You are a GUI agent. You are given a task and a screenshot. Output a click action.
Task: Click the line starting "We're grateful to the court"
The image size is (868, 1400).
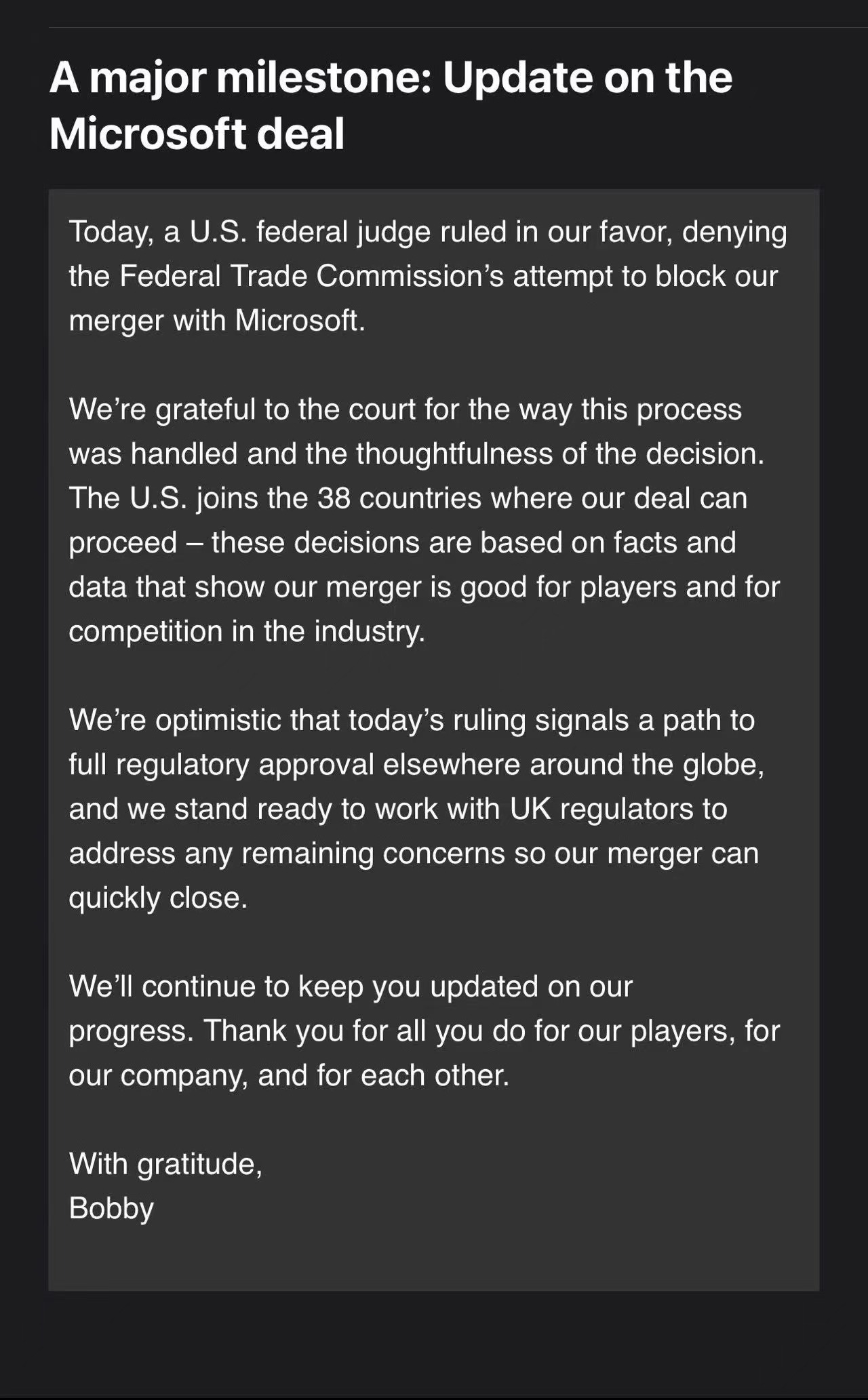coord(405,409)
